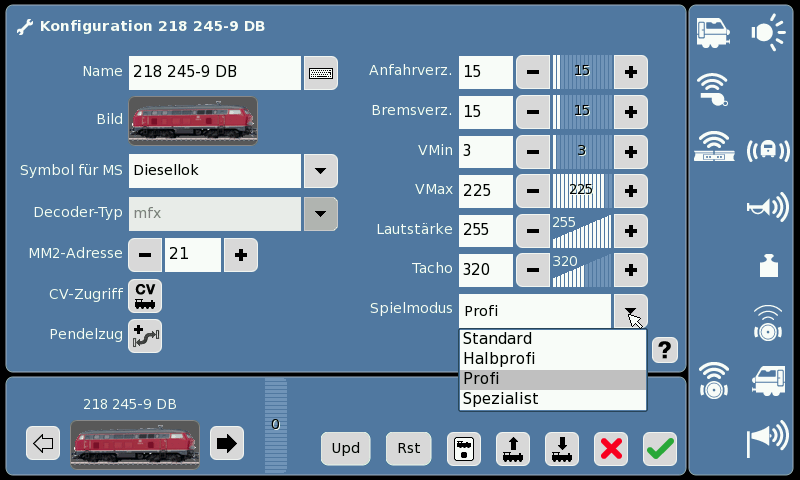Screen dimensions: 800x480
Task: Expand the Decoder-Typ dropdown arrow
Action: pos(321,214)
